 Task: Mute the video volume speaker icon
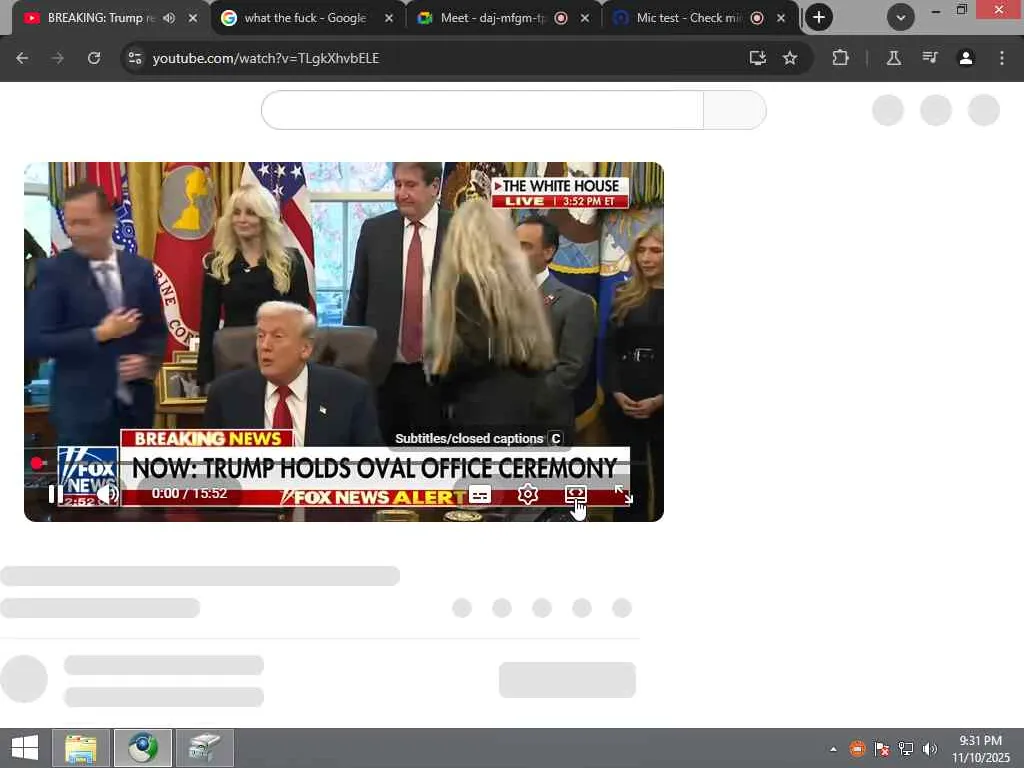(x=108, y=494)
